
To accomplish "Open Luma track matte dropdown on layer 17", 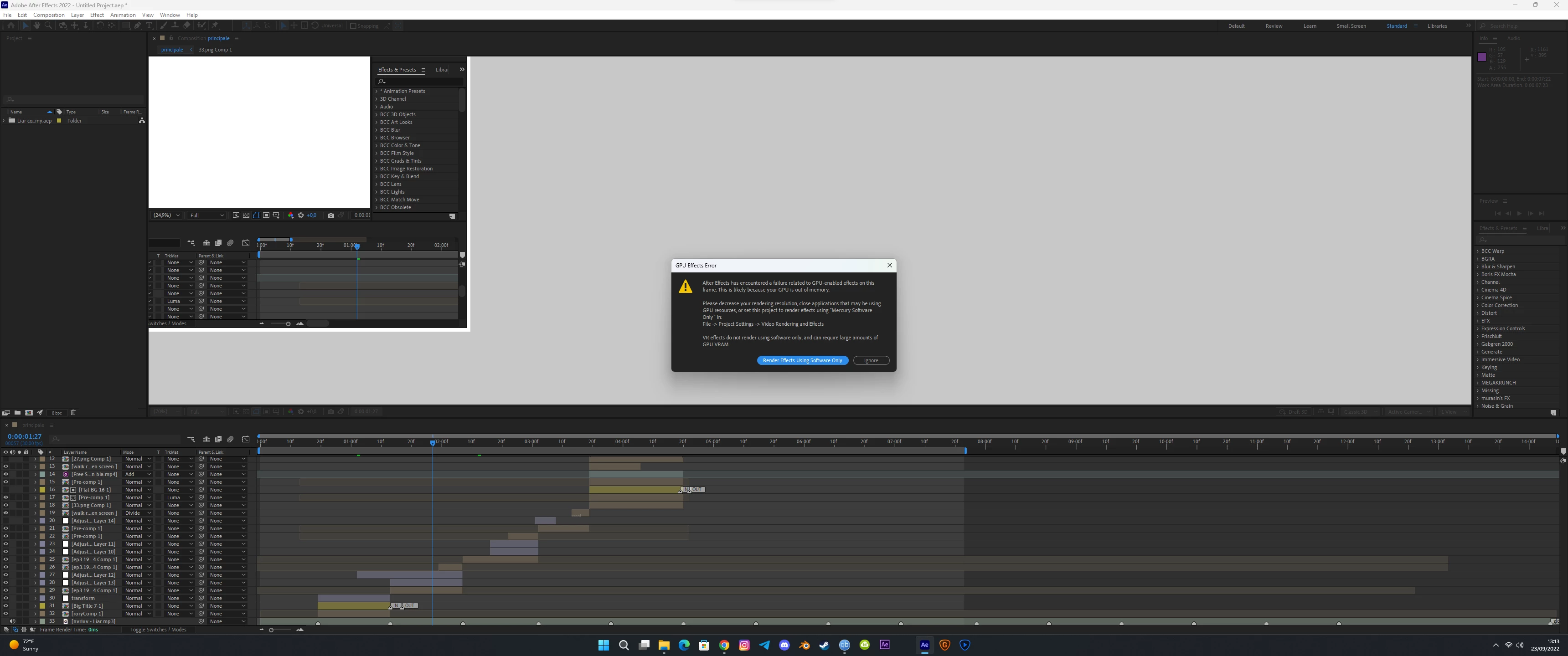I will 180,498.
